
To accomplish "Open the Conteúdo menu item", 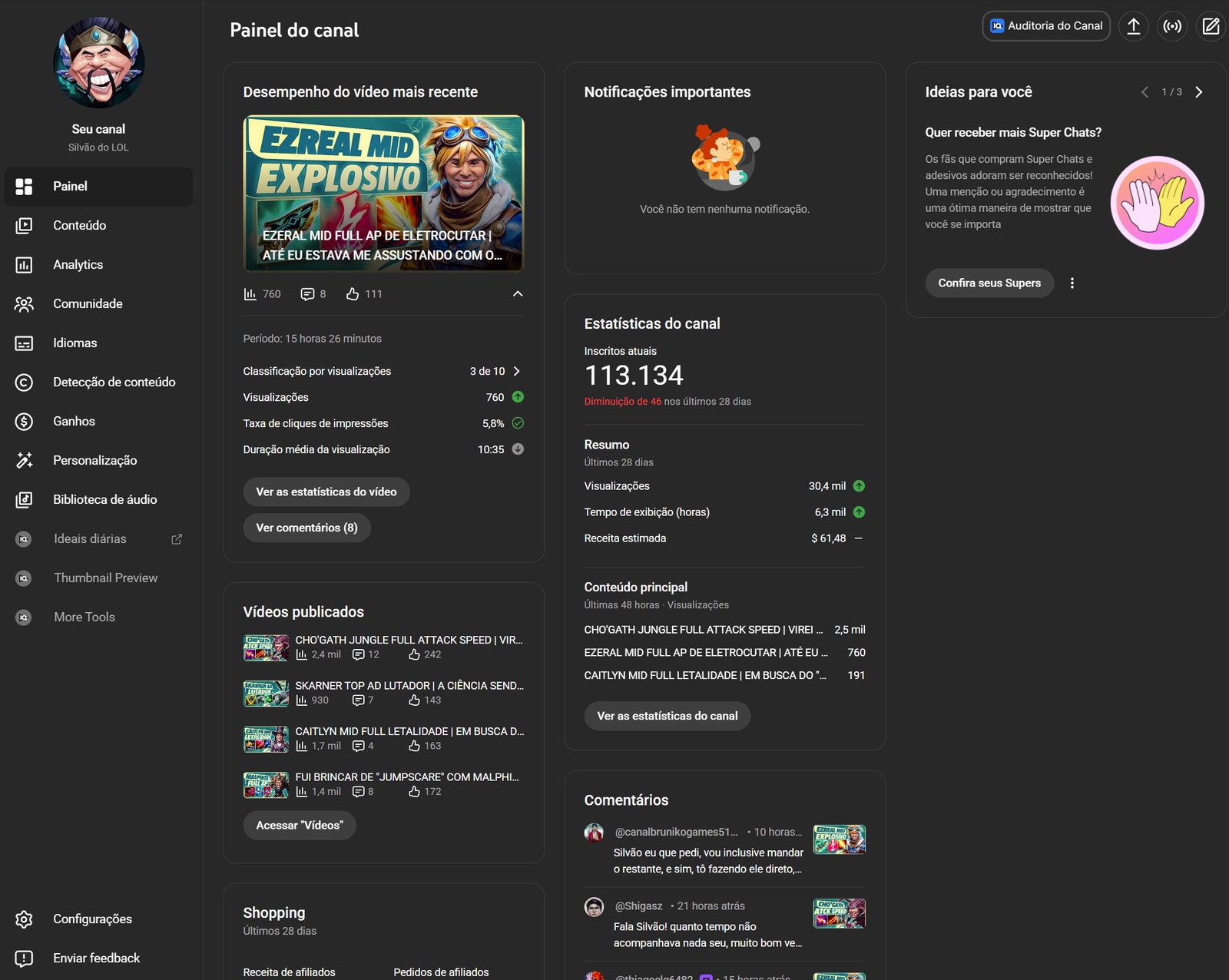I will tap(98, 226).
